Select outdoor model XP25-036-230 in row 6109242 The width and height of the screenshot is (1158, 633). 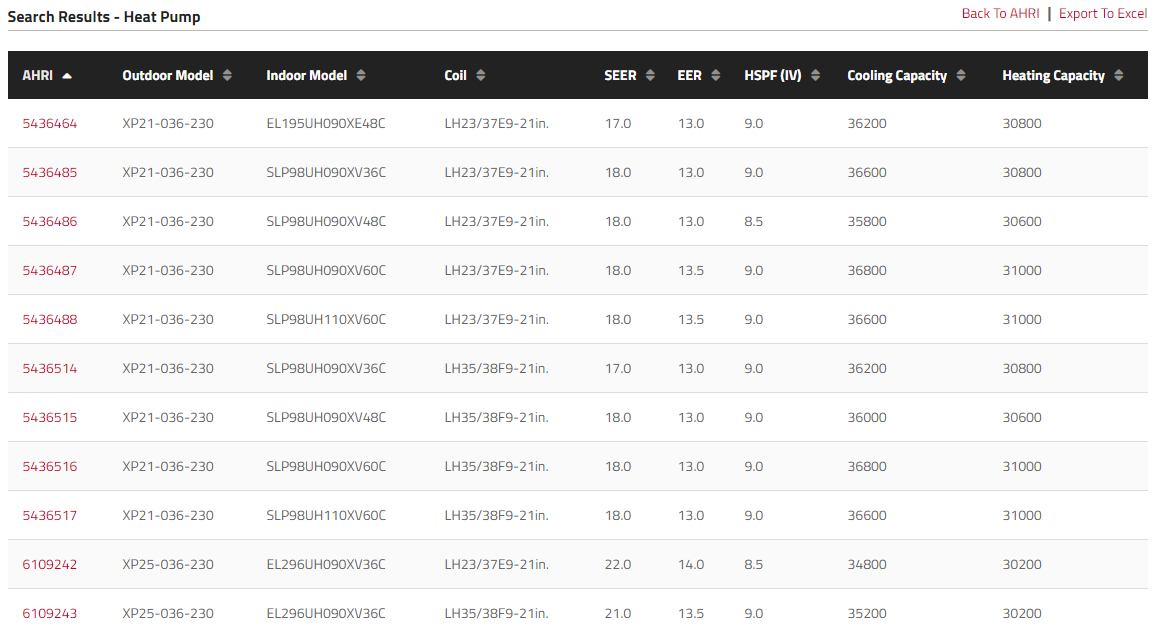pos(168,564)
